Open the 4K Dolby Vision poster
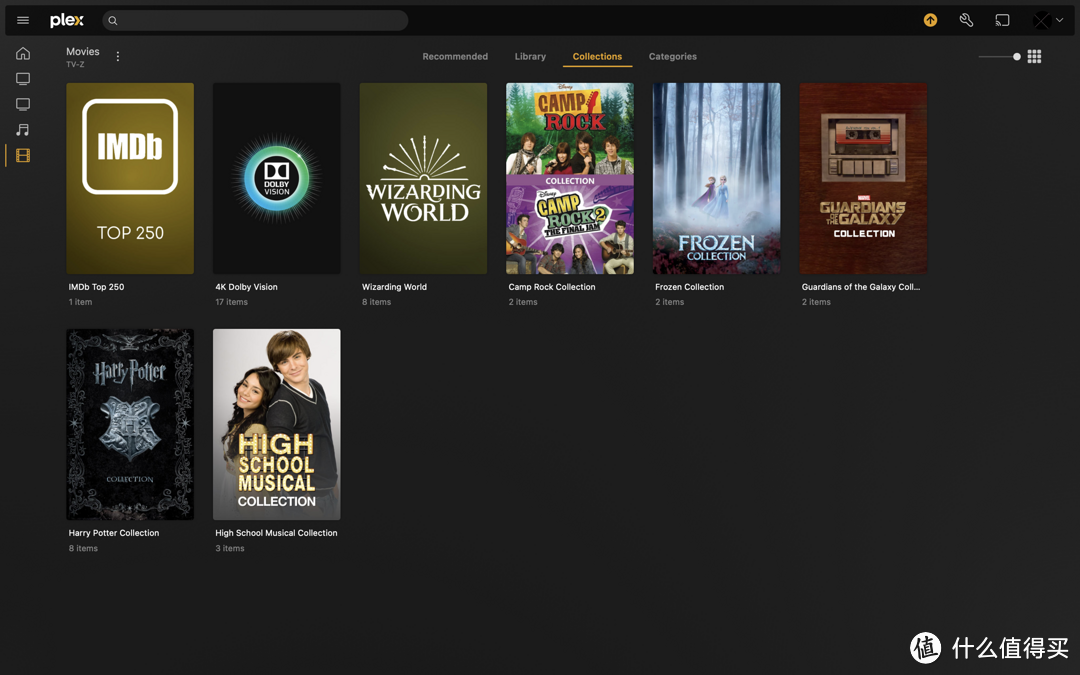Screen dimensions: 1080x675 coord(277,178)
